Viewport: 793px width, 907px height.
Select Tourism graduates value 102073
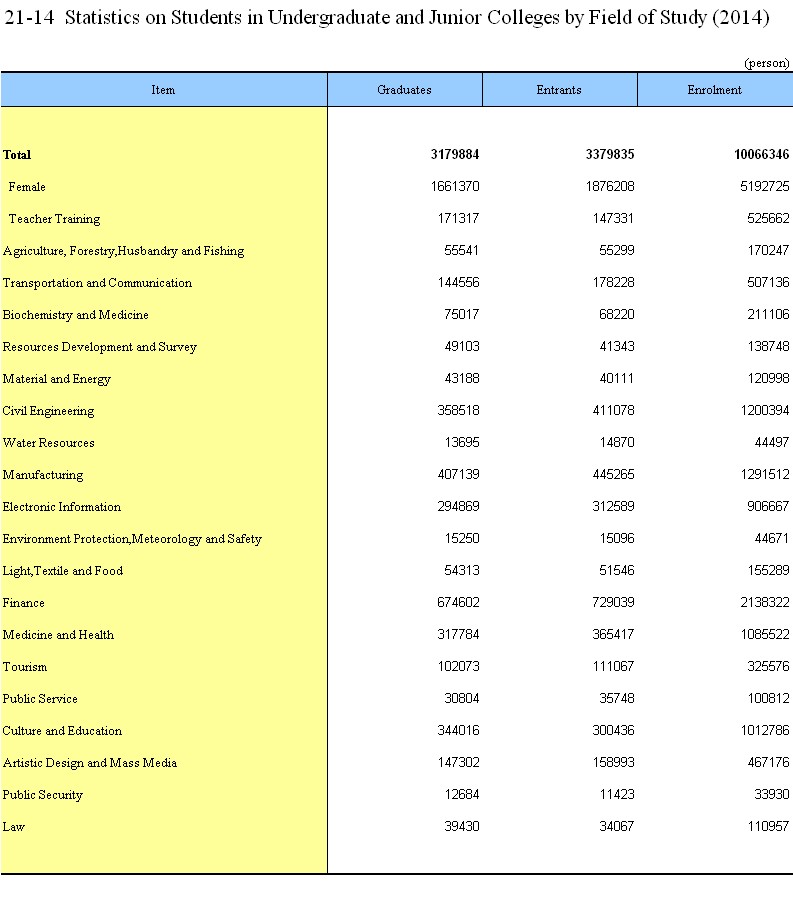click(459, 666)
